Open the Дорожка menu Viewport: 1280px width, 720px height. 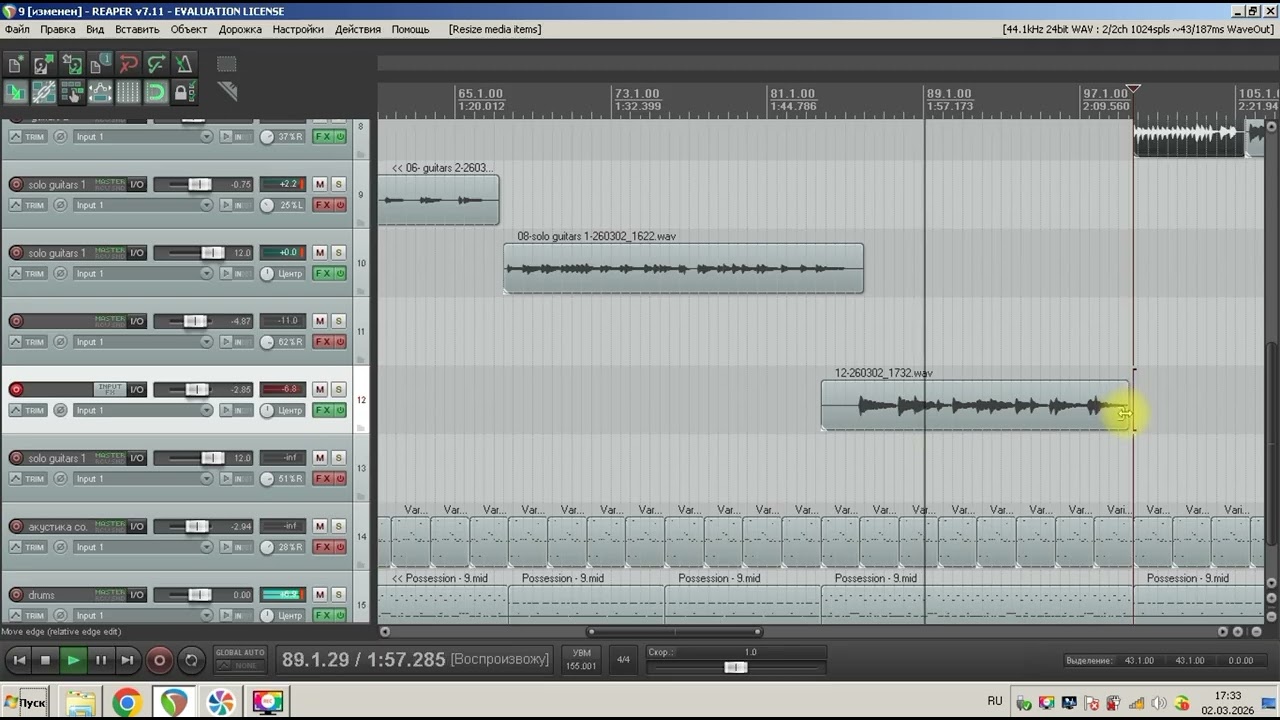click(240, 29)
